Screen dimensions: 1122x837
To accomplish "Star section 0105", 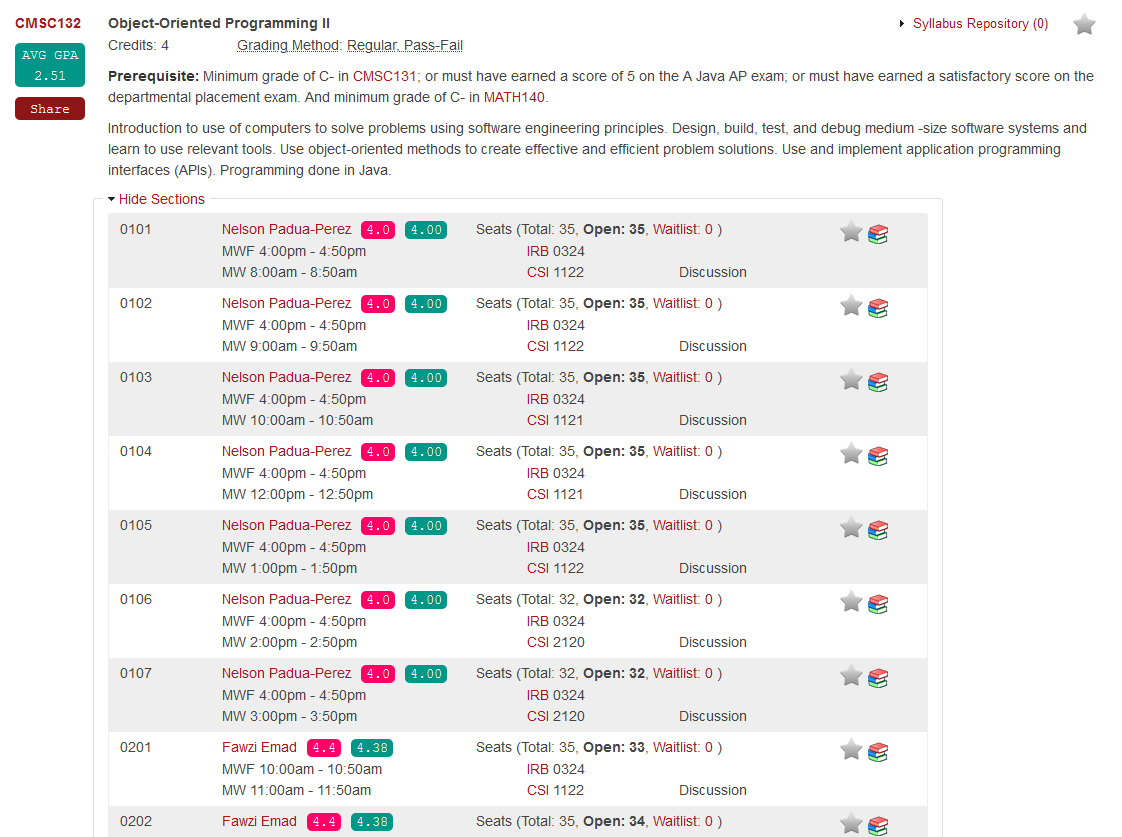I will coord(851,528).
